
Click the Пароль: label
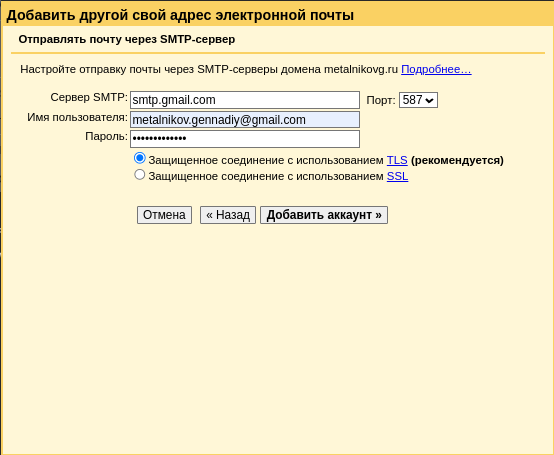tap(106, 136)
